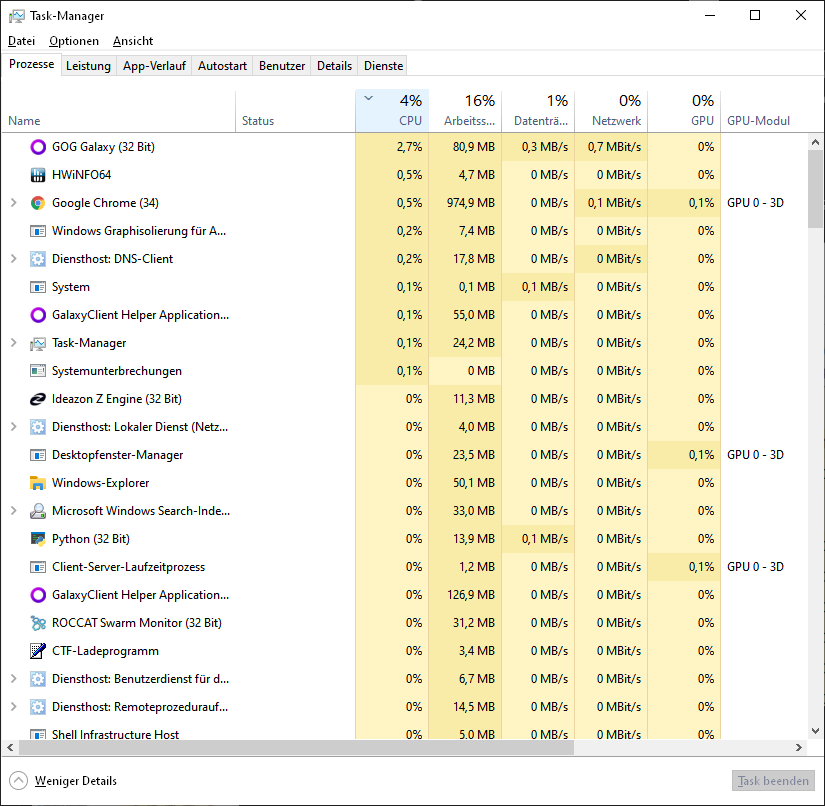Screen dimensions: 825x806
Task: Click the vertical scrollbar up arrow
Action: pos(816,142)
